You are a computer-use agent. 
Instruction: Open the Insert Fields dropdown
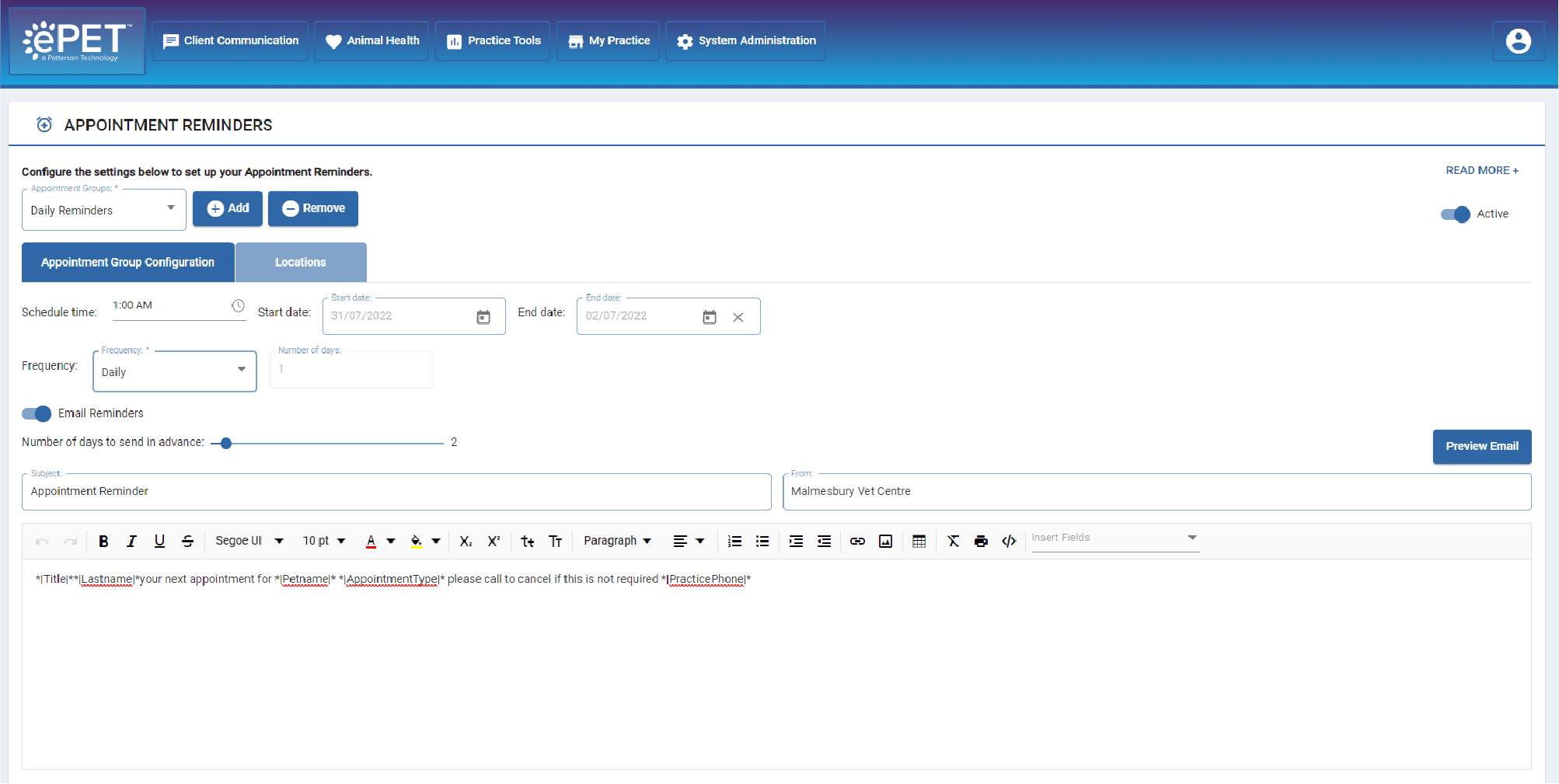pos(1115,538)
